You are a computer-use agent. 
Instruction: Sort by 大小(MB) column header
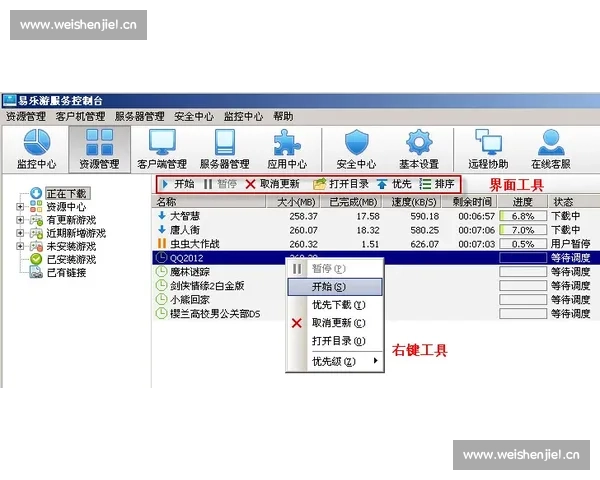[x=293, y=202]
